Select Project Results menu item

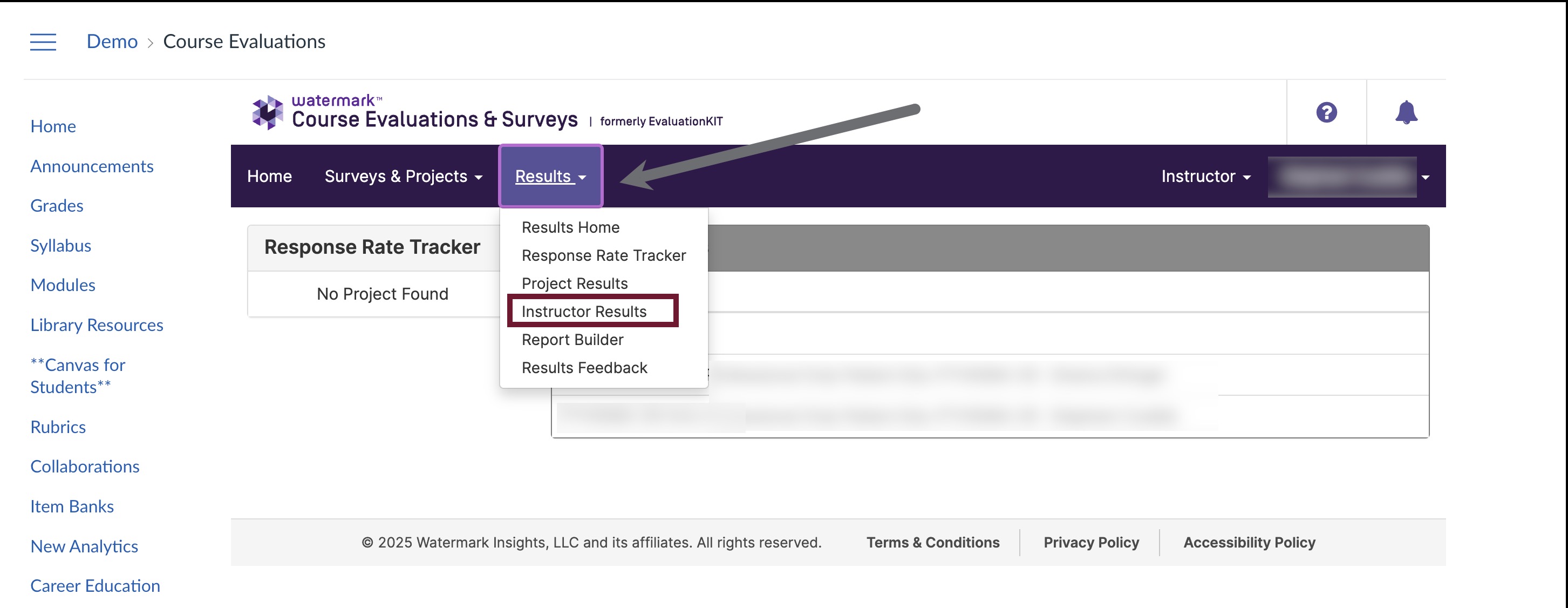[x=575, y=283]
